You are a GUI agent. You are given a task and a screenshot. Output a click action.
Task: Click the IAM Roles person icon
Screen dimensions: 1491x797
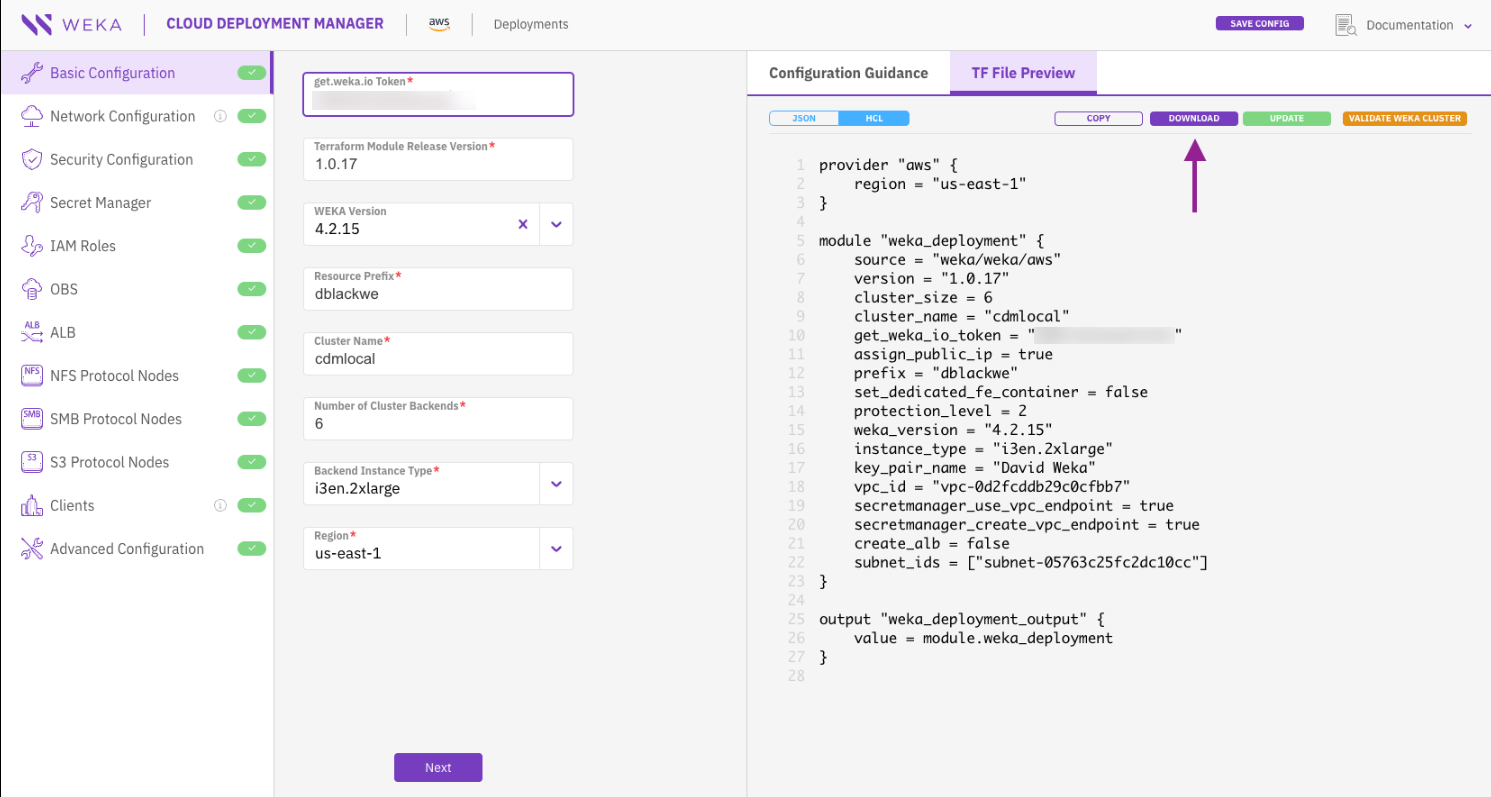click(x=32, y=246)
